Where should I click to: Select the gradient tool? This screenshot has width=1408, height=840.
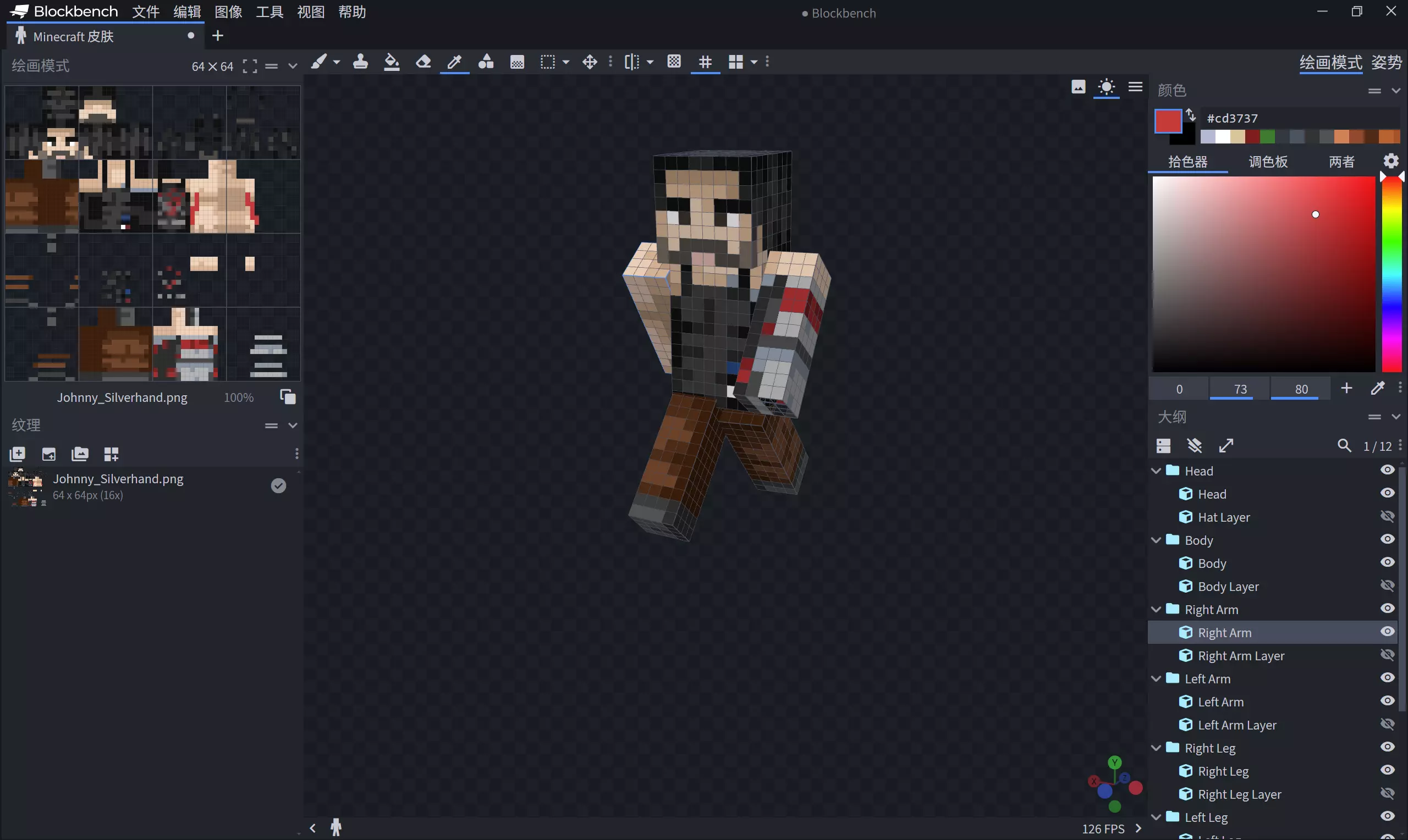[517, 62]
